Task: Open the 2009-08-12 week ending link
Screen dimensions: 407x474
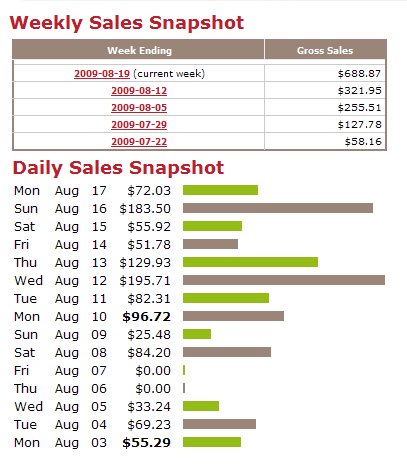Action: pos(139,91)
